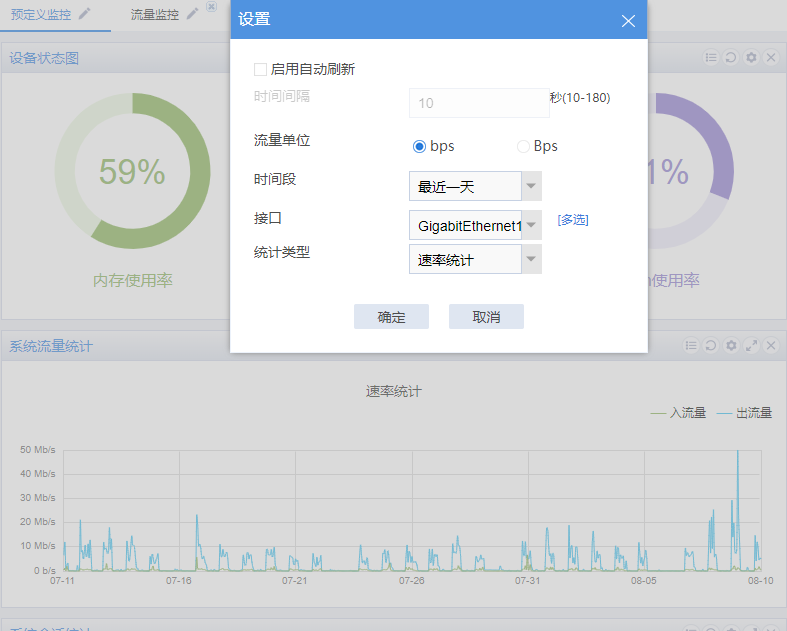Close the 系统流量统计 panel
787x631 pixels.
pyautogui.click(x=771, y=345)
